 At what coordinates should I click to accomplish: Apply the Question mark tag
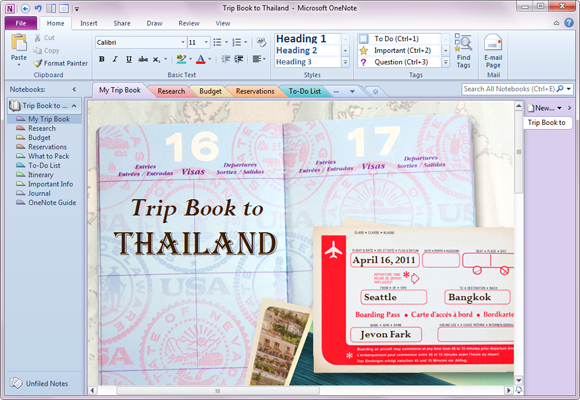click(x=364, y=62)
